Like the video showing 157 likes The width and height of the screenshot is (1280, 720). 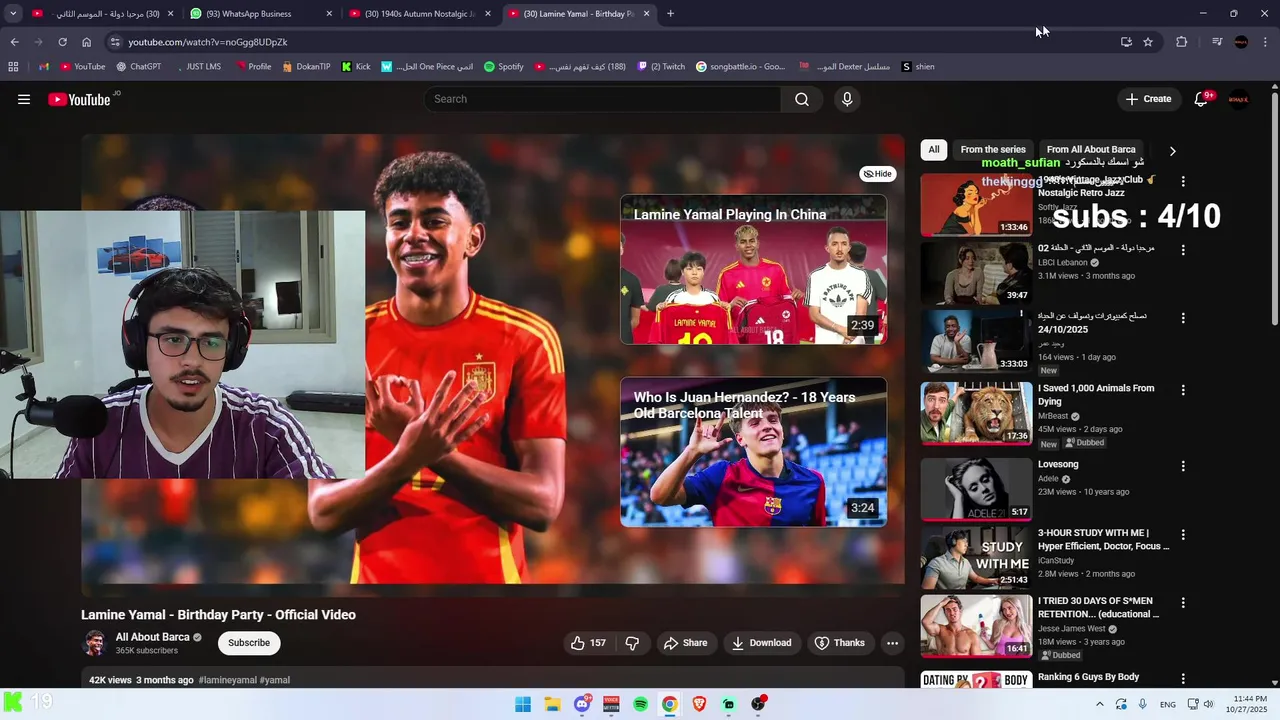[x=588, y=643]
